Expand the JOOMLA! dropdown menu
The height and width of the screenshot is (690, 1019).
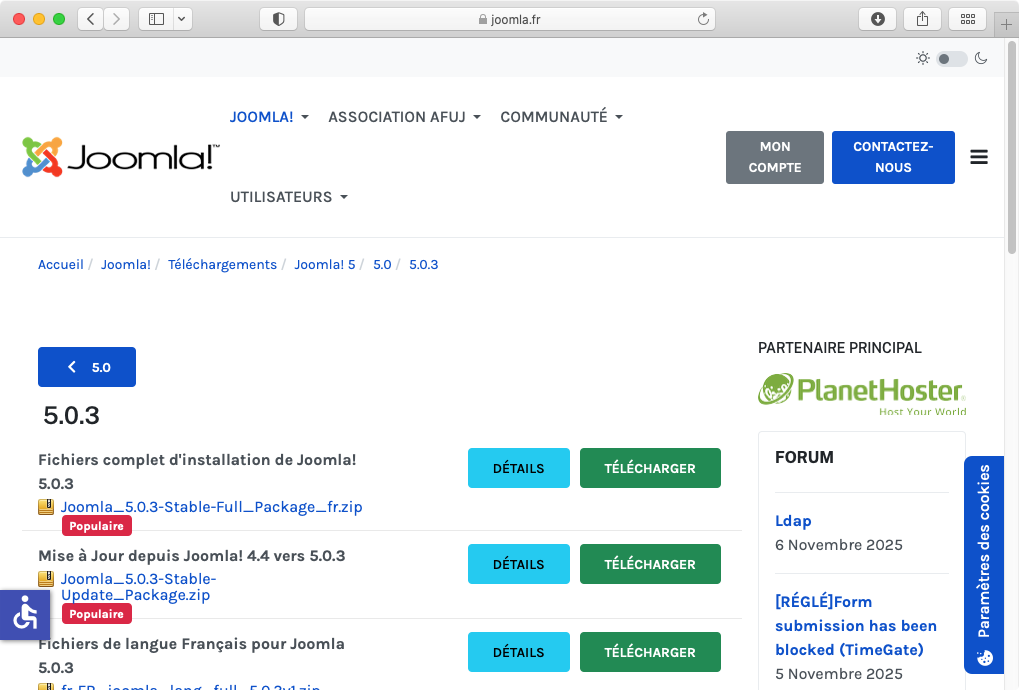(269, 117)
